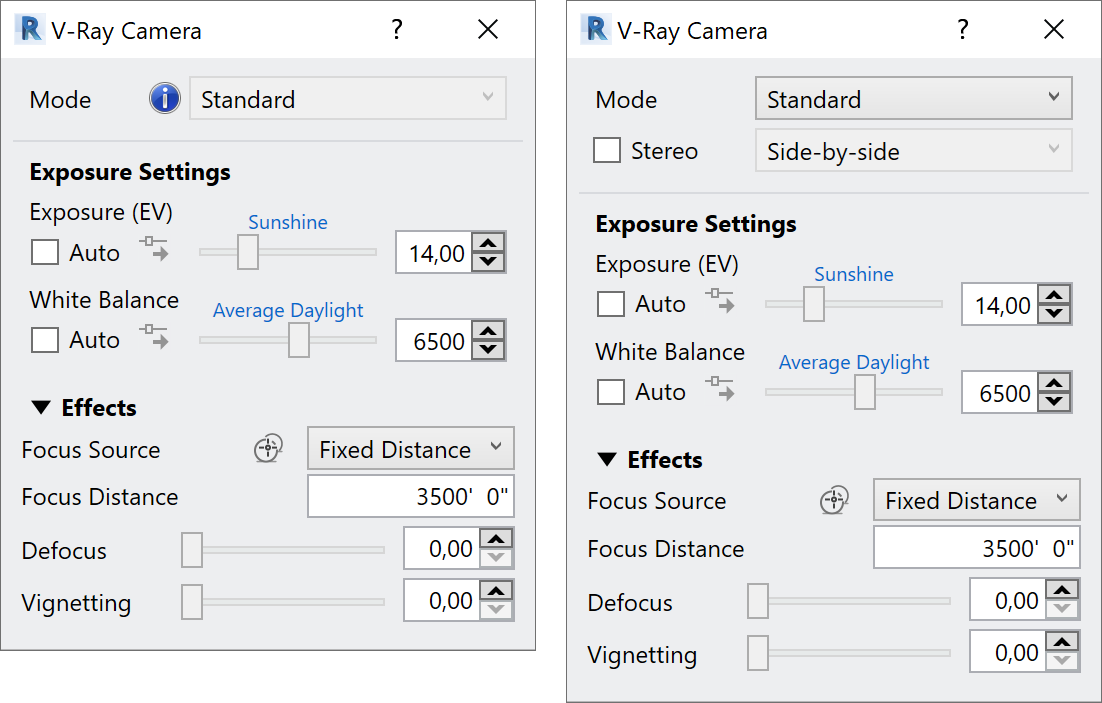Open the Mode dropdown in the right dialog
The width and height of the screenshot is (1102, 703).
(x=914, y=98)
